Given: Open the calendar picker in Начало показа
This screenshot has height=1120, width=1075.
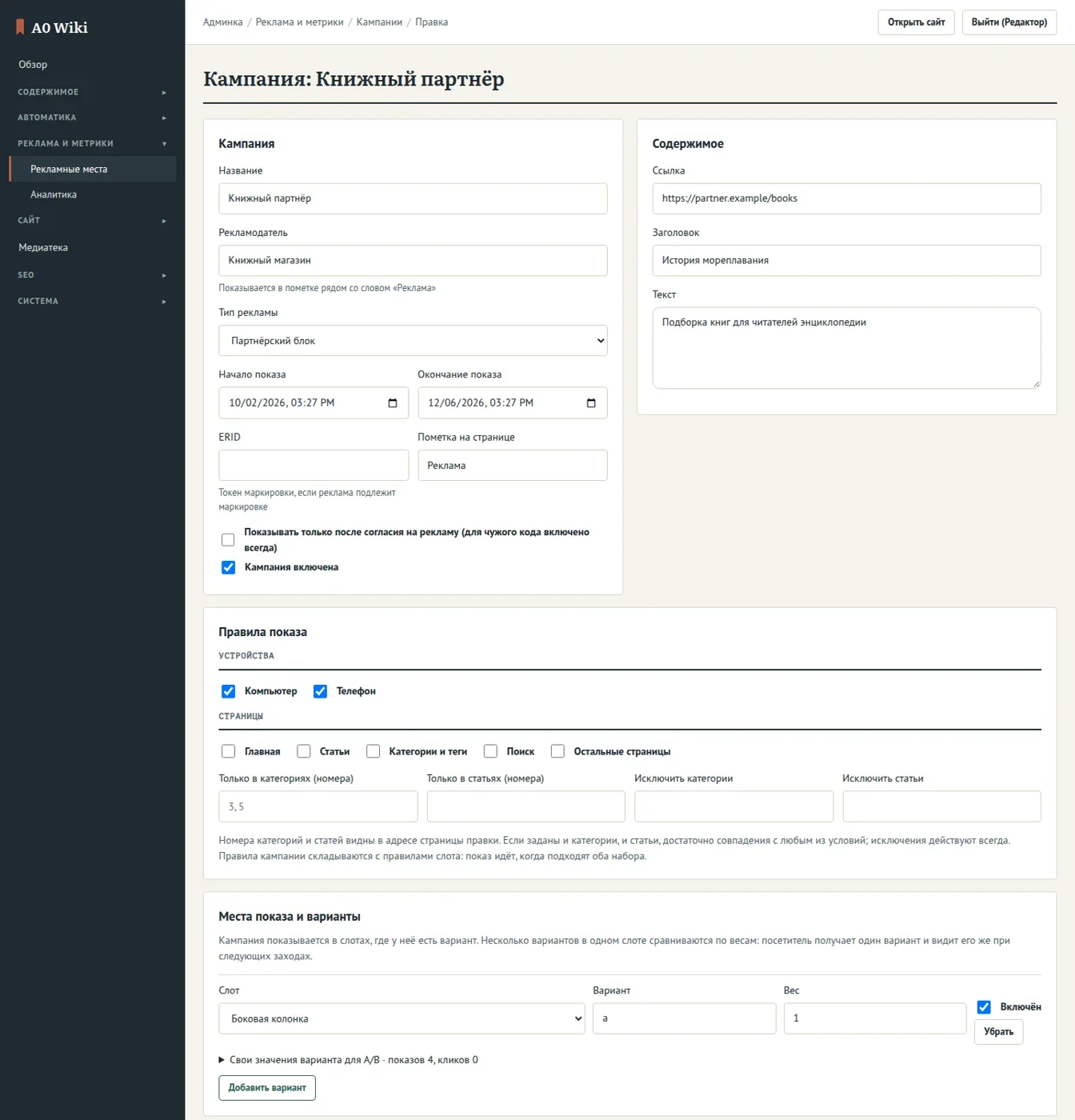Looking at the screenshot, I should coord(393,403).
